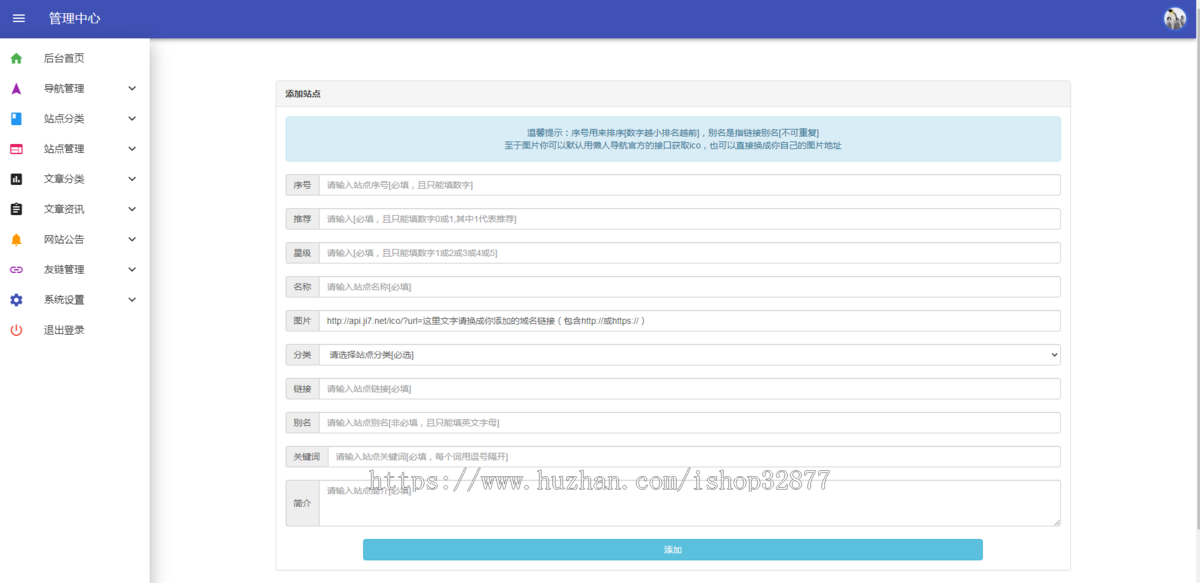This screenshot has height=583, width=1200.
Task: Click the 别名 field label
Action: coord(302,423)
